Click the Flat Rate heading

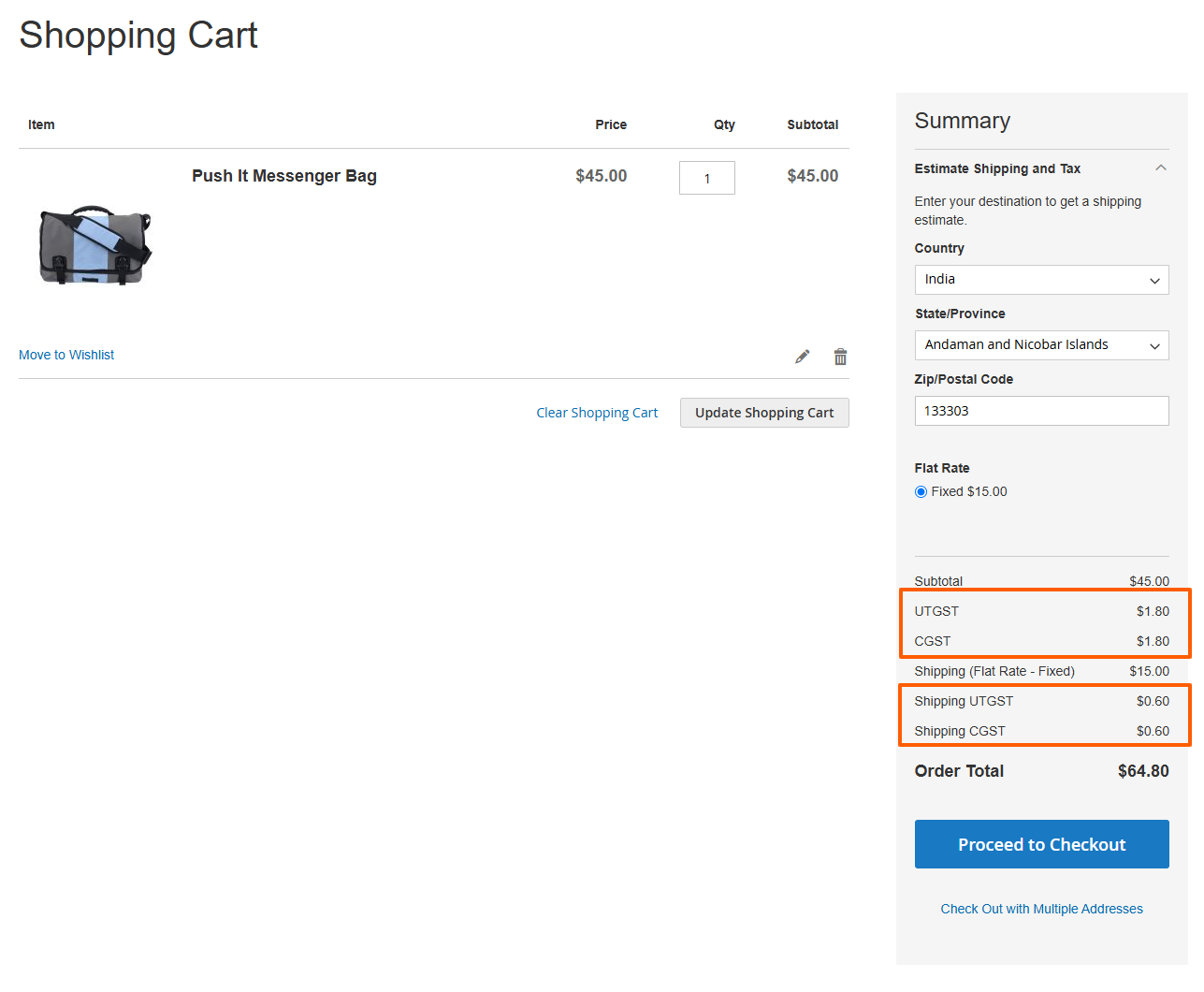pyautogui.click(x=942, y=468)
